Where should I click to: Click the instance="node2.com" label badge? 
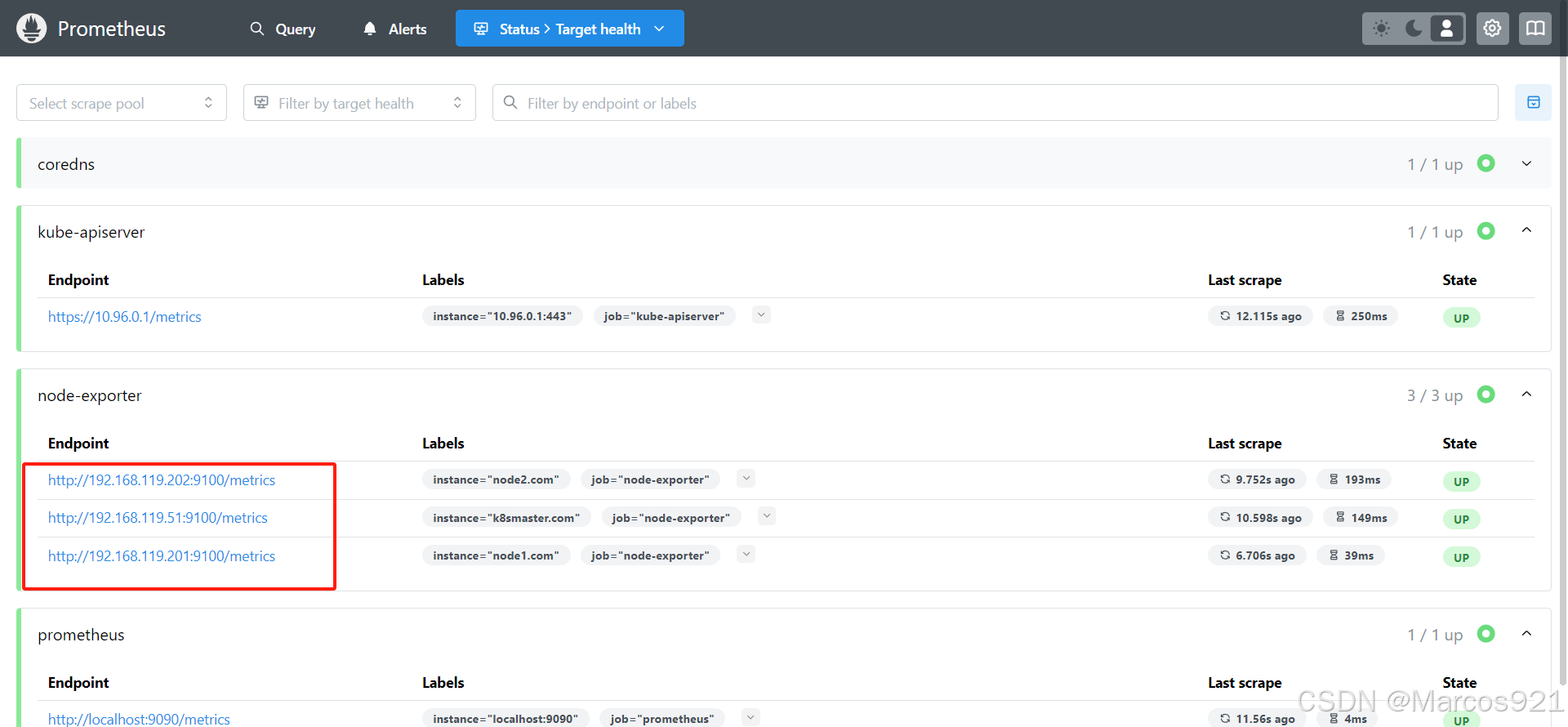(x=496, y=479)
